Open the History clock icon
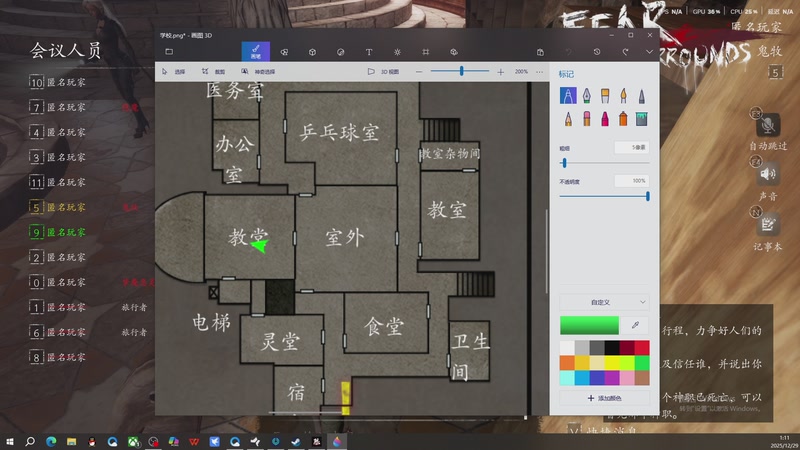The width and height of the screenshot is (800, 450). pos(597,52)
